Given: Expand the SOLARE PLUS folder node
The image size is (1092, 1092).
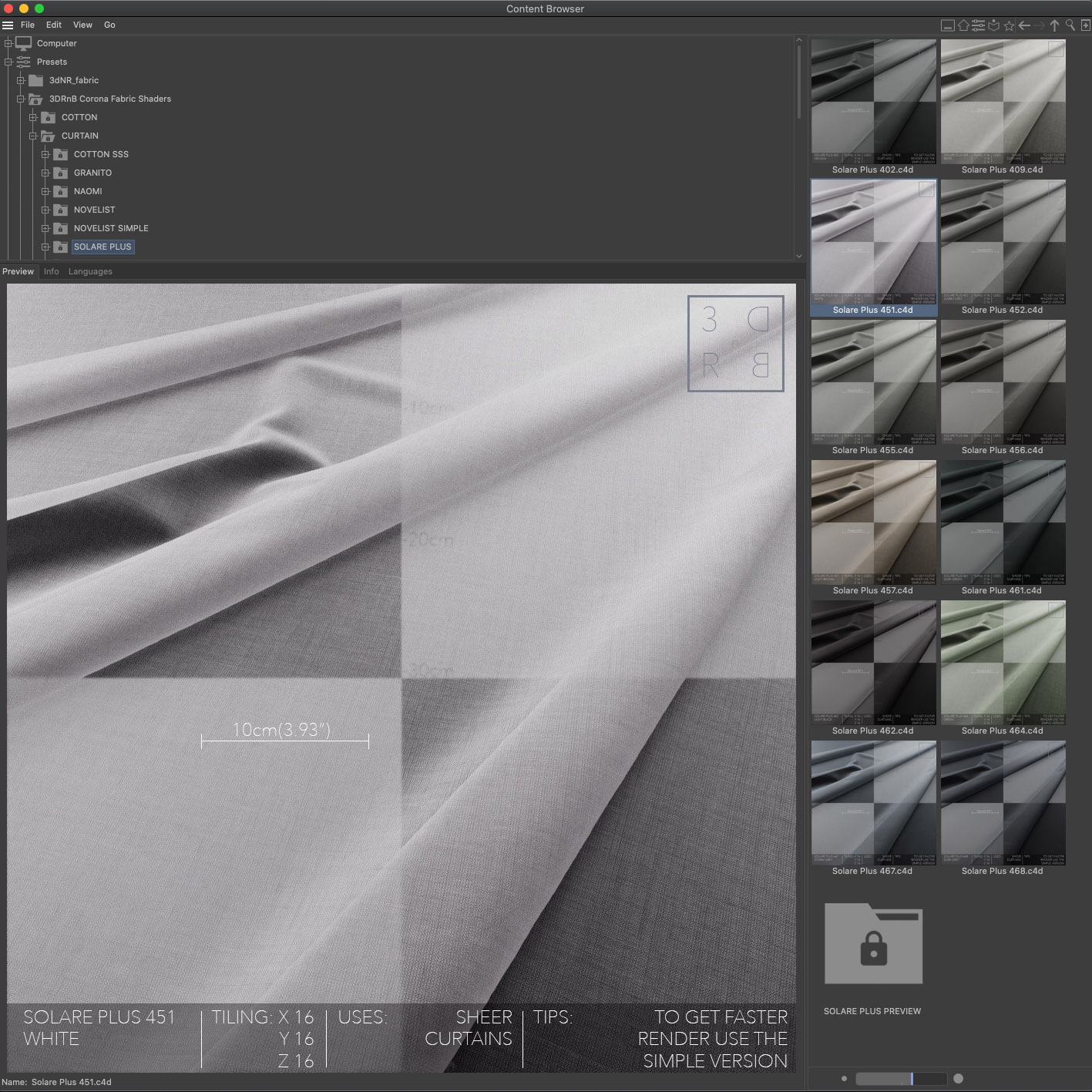Looking at the screenshot, I should [45, 247].
